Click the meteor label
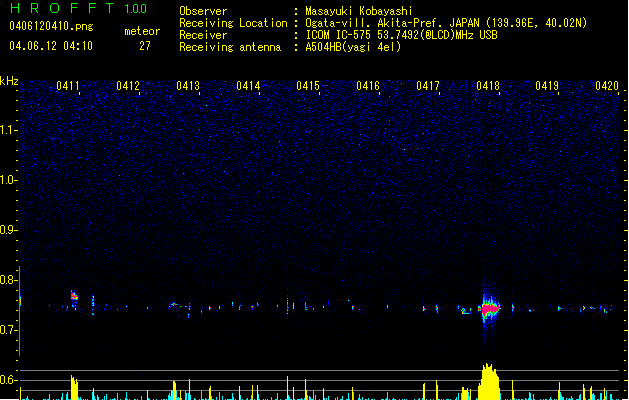 point(142,31)
